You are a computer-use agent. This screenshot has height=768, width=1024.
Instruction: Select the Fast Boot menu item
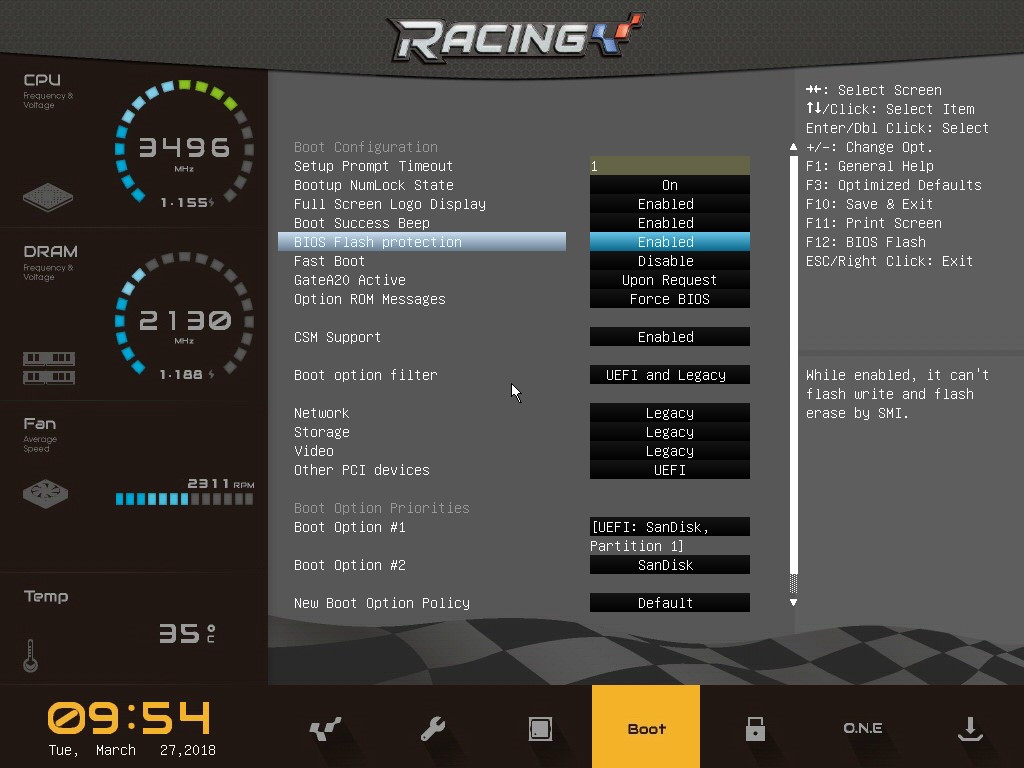(x=329, y=261)
